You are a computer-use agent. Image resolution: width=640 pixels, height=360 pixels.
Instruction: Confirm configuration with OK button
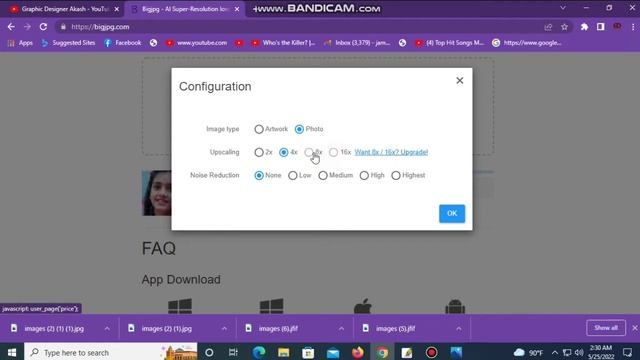(x=452, y=213)
